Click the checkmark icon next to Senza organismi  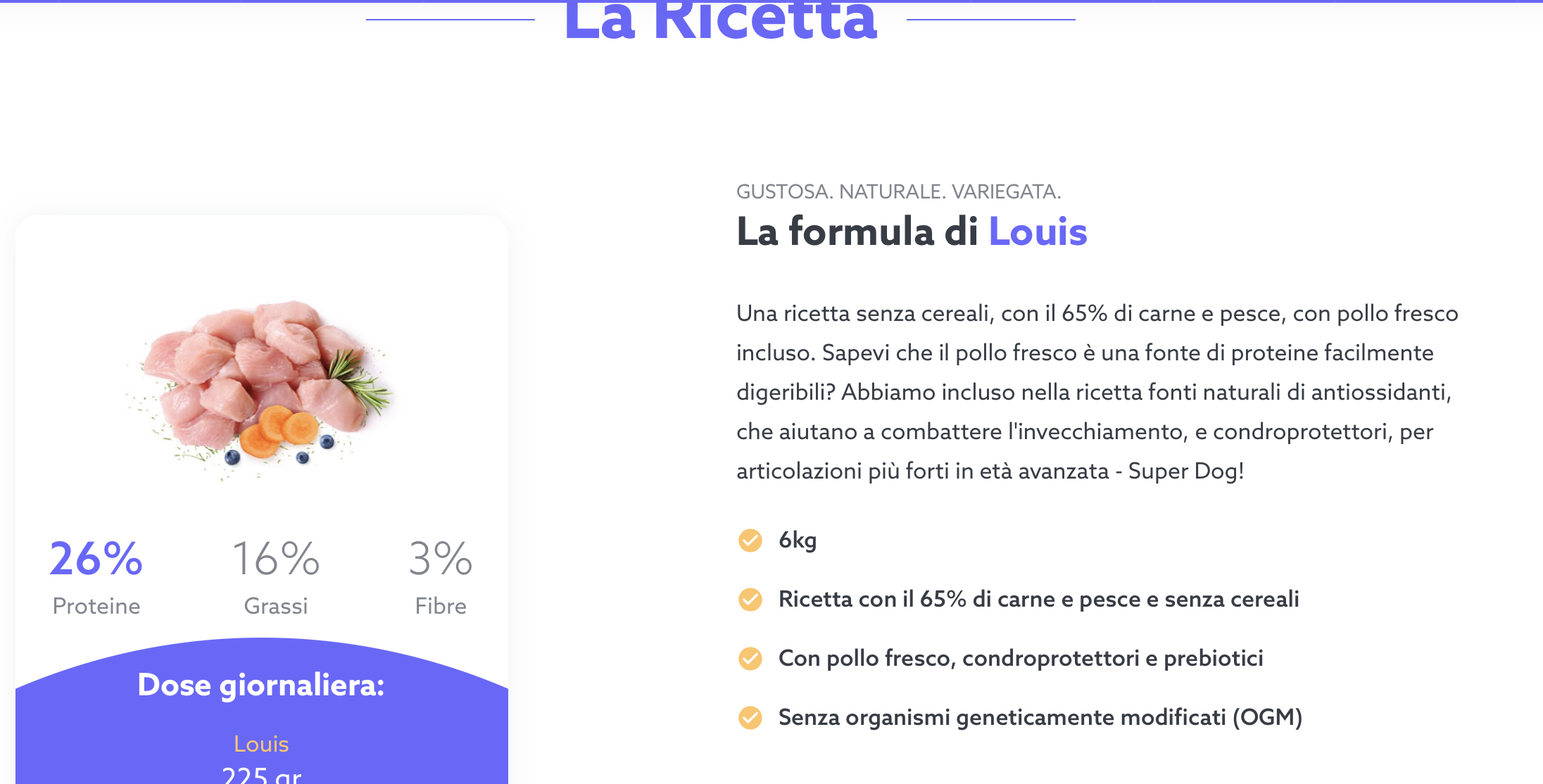[750, 718]
